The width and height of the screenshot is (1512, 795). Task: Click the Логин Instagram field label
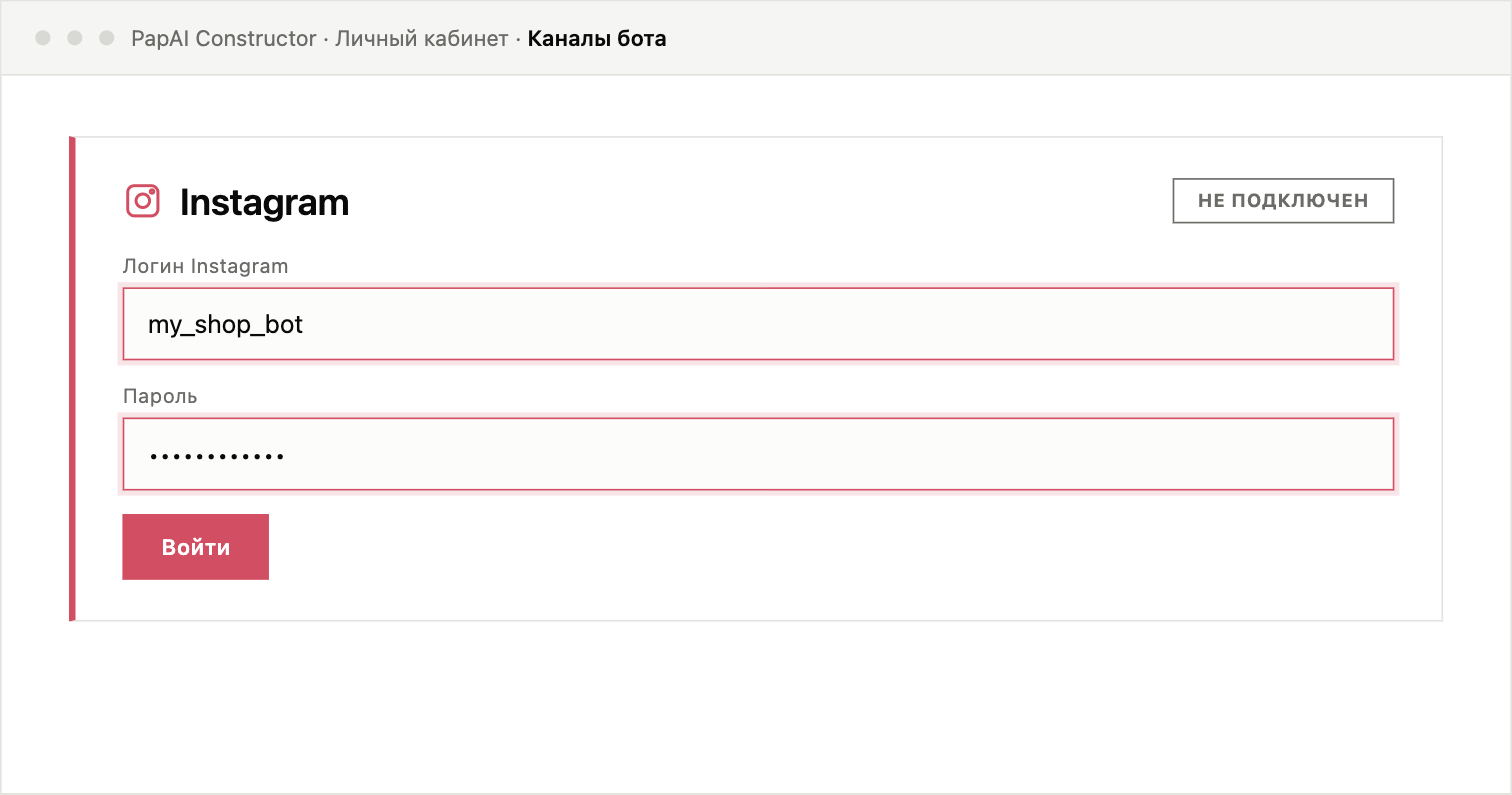(x=205, y=267)
